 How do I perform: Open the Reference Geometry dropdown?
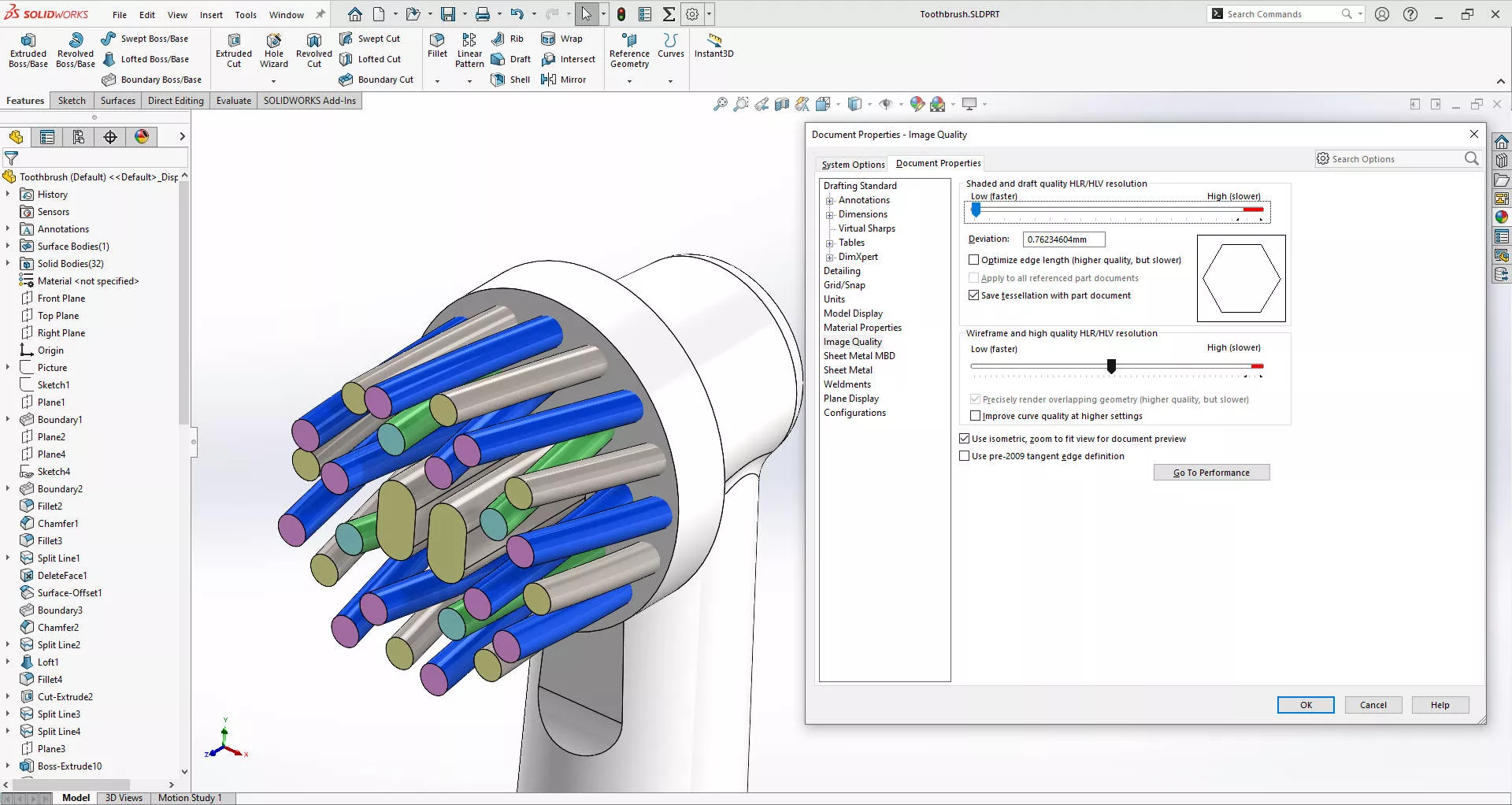pyautogui.click(x=629, y=80)
